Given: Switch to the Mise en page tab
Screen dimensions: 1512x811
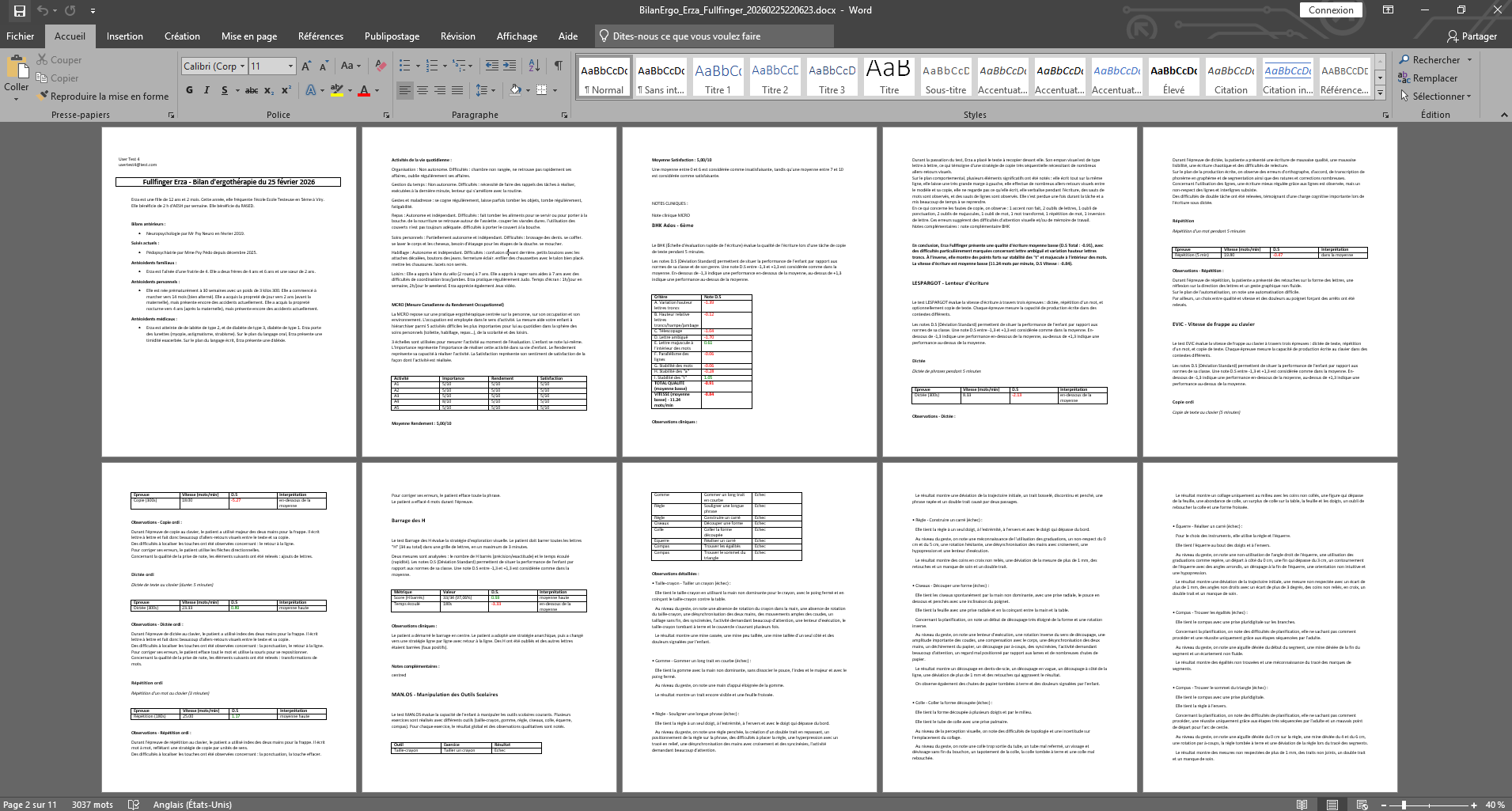Looking at the screenshot, I should (249, 36).
